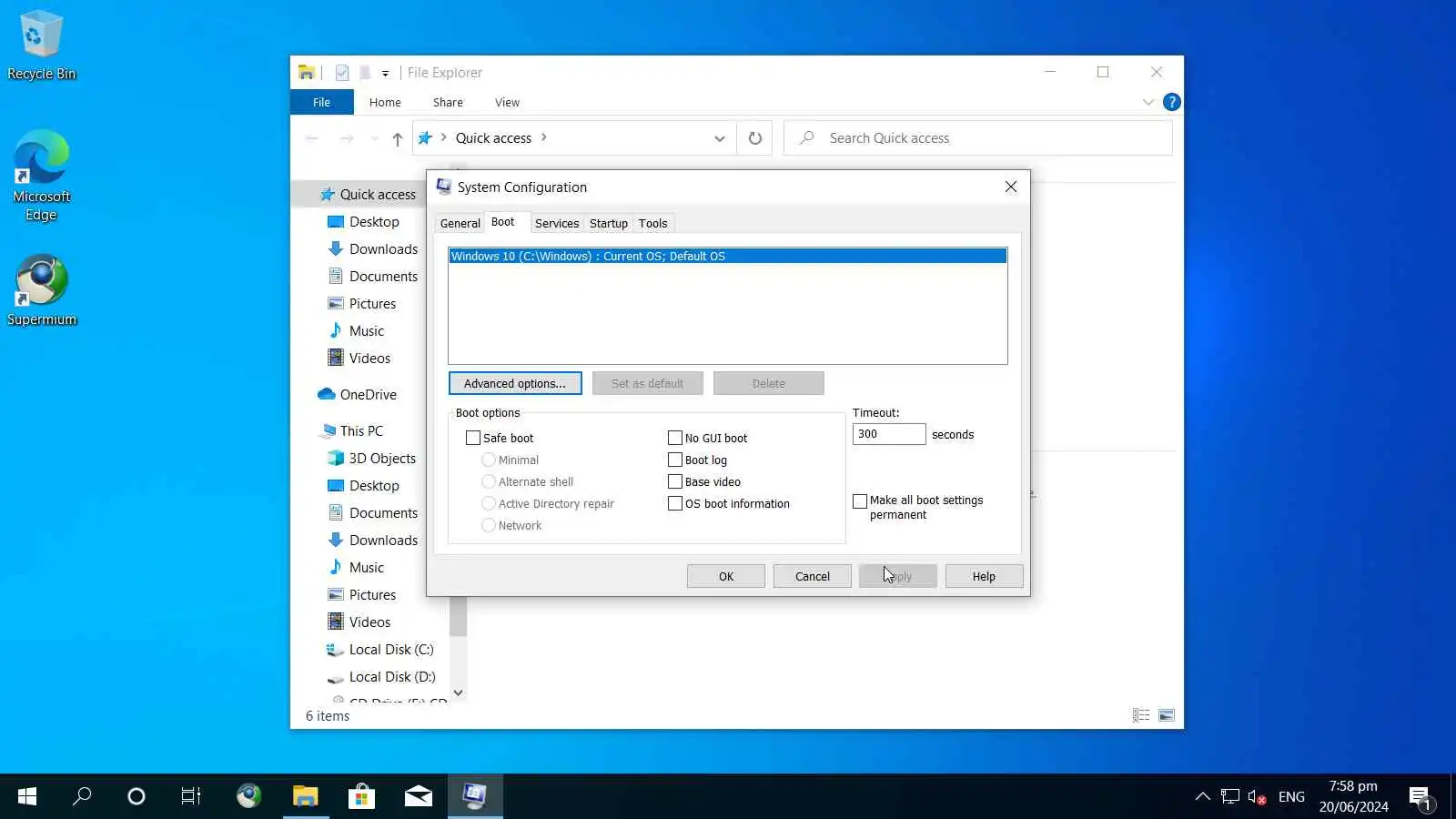The width and height of the screenshot is (1456, 819).
Task: Open Task View on the taskbar
Action: (x=191, y=796)
